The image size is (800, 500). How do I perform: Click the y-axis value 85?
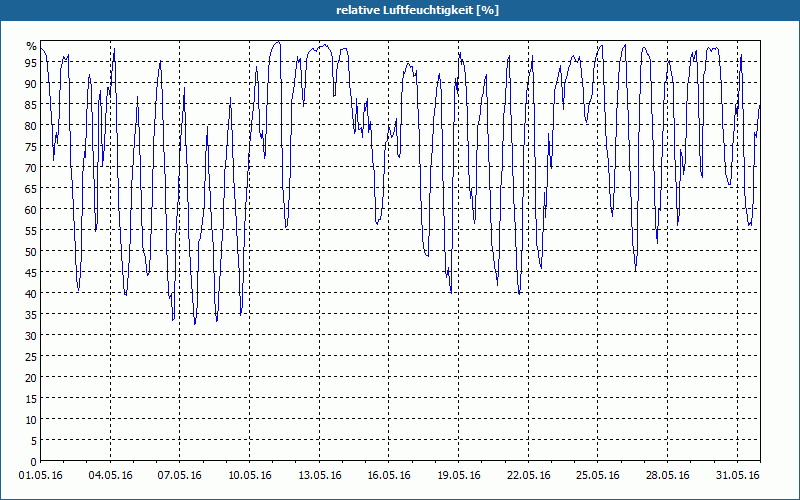[x=31, y=105]
